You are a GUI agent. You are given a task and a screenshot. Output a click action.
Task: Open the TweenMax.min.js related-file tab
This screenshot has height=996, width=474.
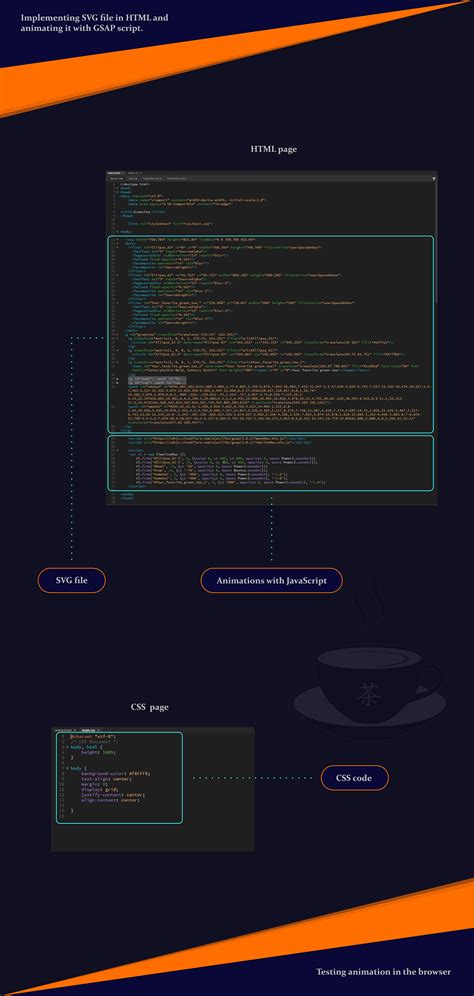click(x=152, y=178)
